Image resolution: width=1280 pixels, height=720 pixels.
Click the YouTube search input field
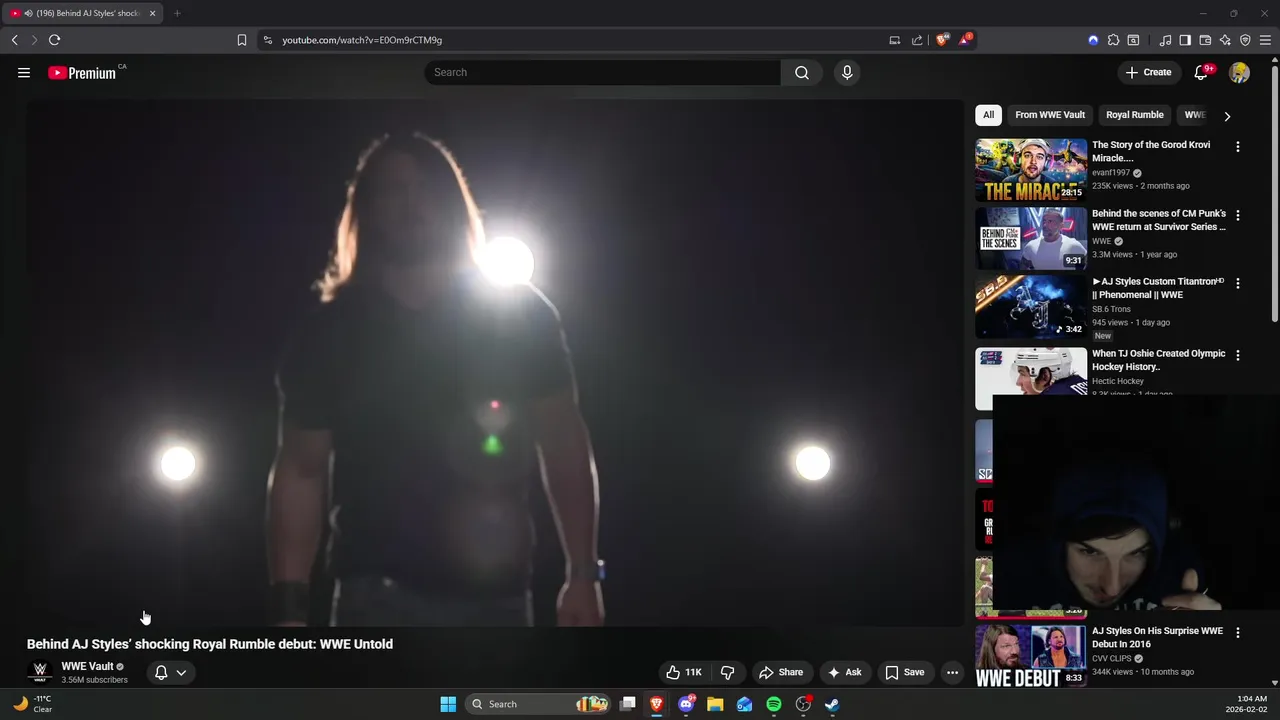pos(603,72)
